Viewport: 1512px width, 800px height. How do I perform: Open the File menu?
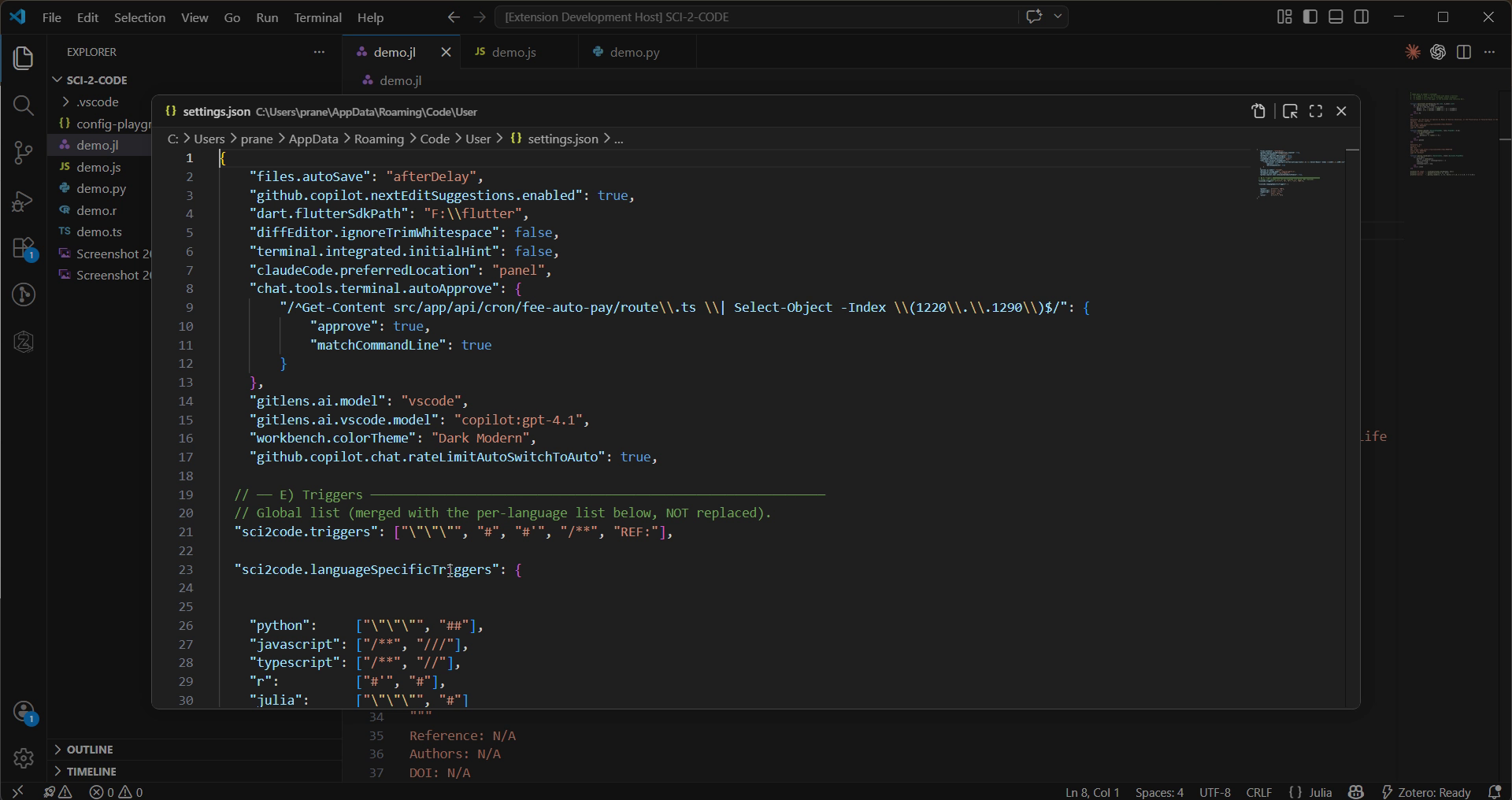click(x=51, y=17)
